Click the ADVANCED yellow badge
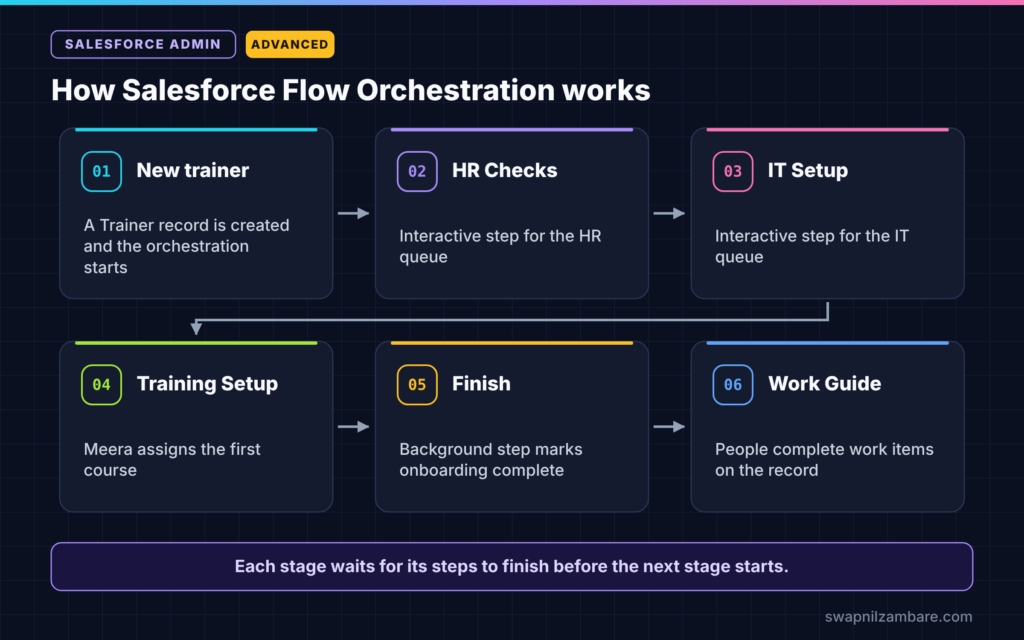This screenshot has height=640, width=1024. click(x=290, y=44)
